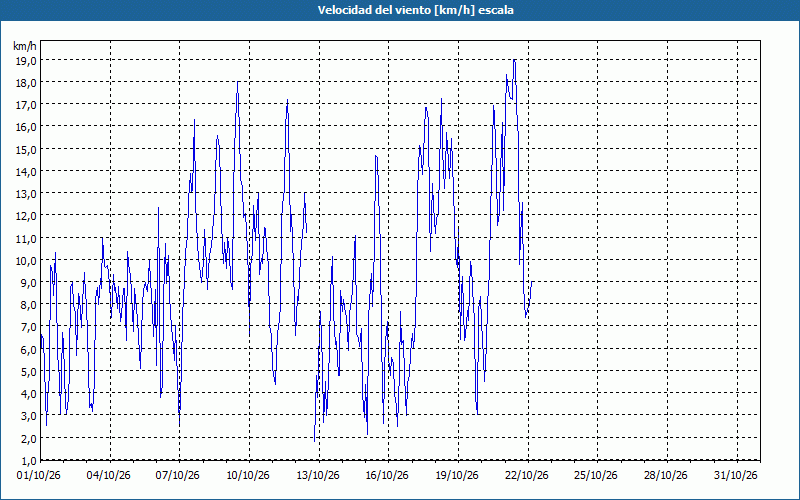Viewport: 800px width, 500px height.
Task: Click the 13/10/26 date label
Action: tap(317, 475)
